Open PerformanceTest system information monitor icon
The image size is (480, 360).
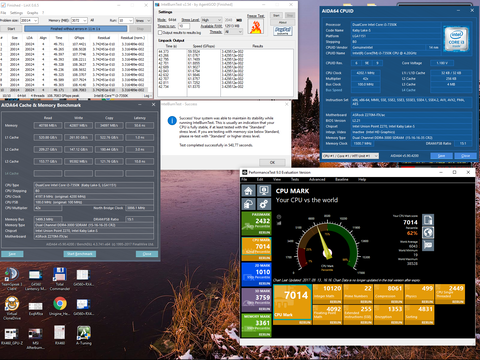tap(264, 191)
